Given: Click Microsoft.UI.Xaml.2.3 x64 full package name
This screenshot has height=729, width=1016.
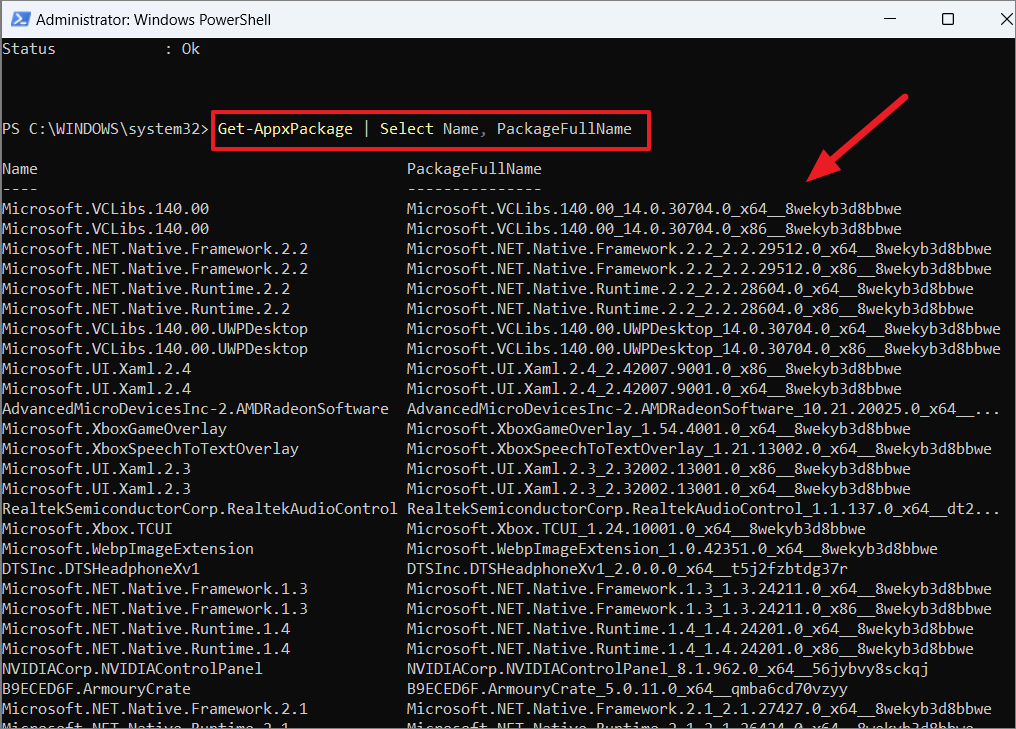Looking at the screenshot, I should (x=658, y=489).
